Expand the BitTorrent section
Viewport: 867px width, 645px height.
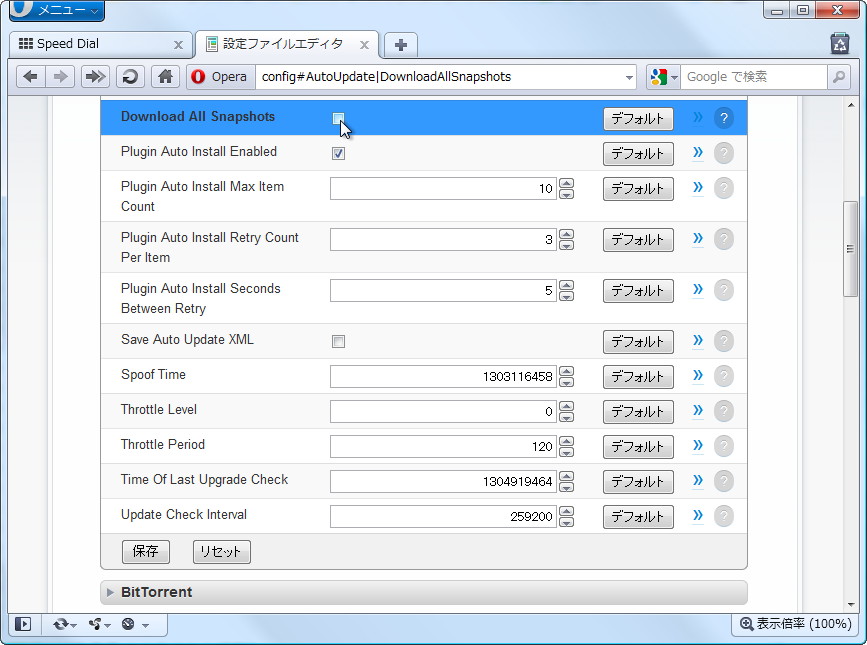[x=424, y=592]
